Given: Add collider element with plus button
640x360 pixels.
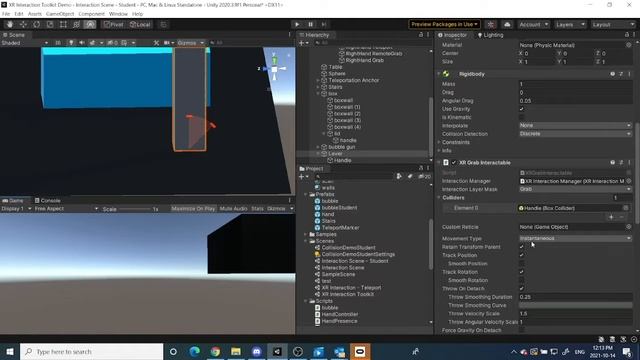Looking at the screenshot, I should pyautogui.click(x=611, y=217).
